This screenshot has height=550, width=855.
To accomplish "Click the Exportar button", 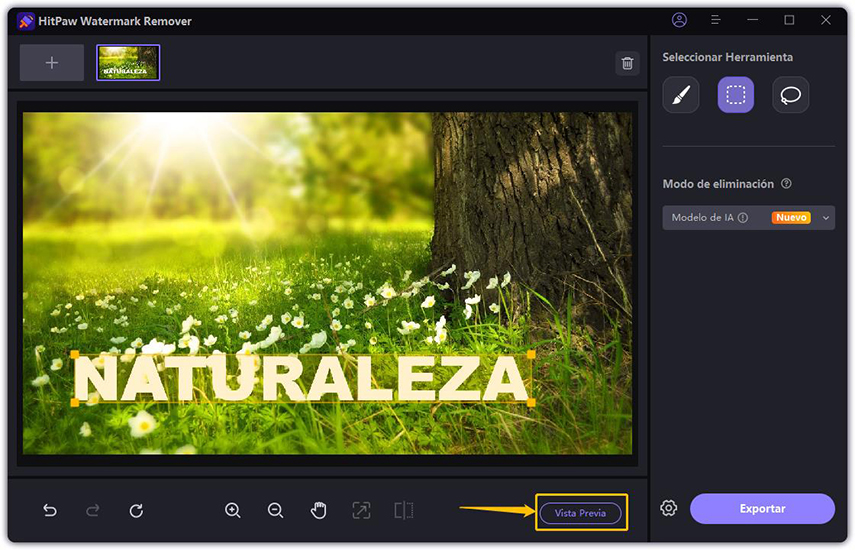I will point(762,509).
